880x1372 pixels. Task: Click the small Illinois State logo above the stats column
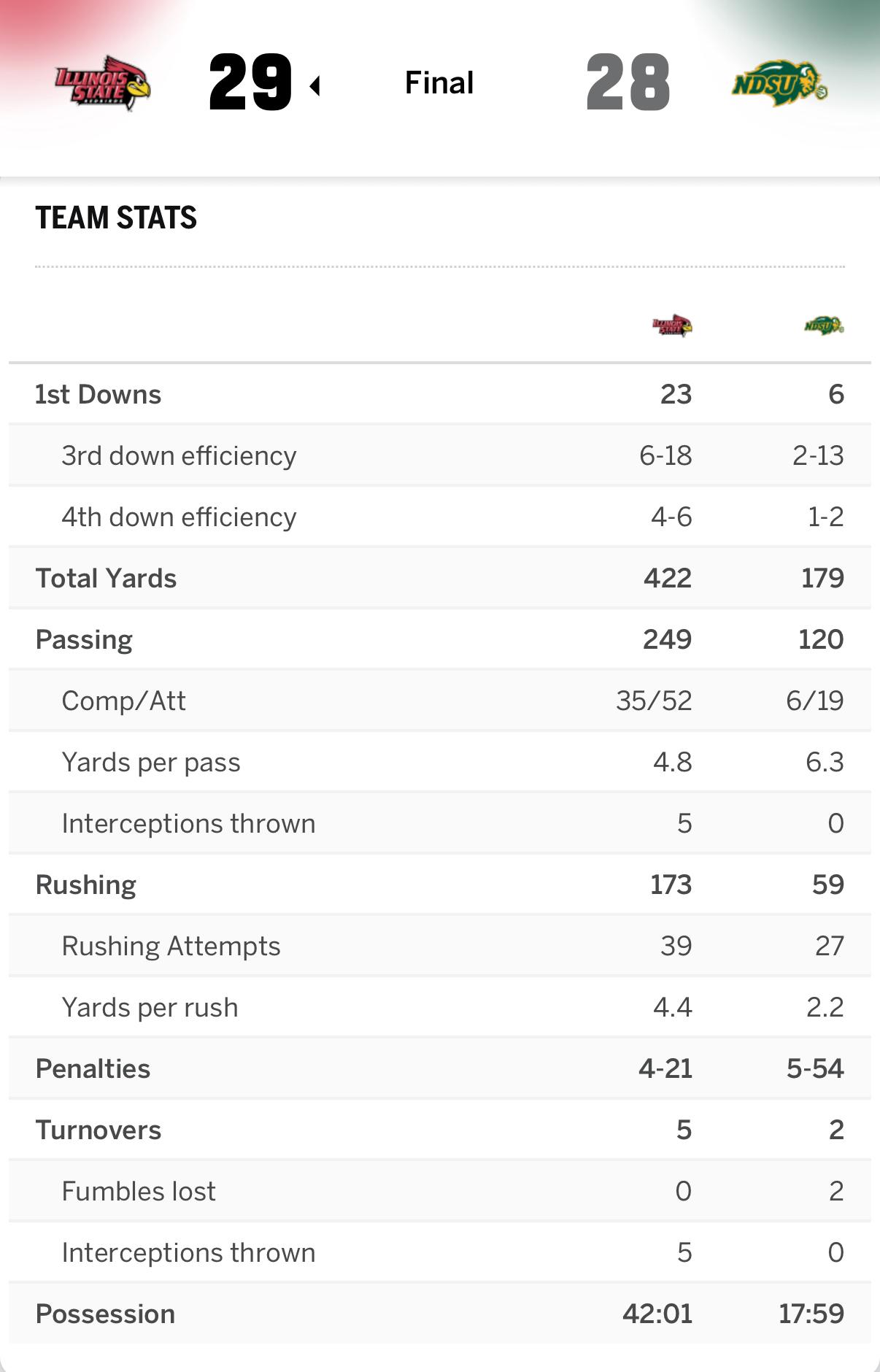pyautogui.click(x=672, y=325)
